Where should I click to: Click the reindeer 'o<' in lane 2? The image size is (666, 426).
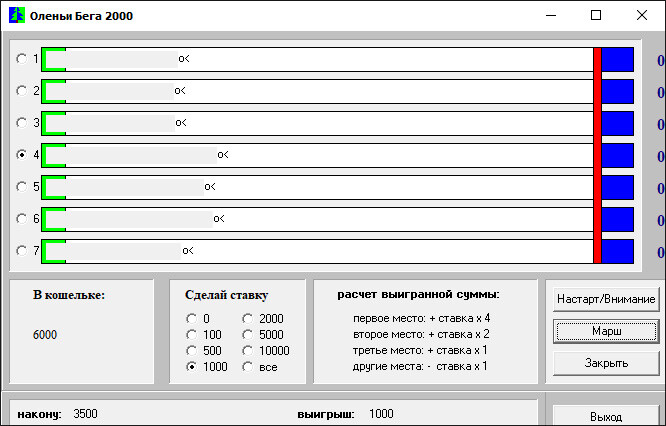180,91
